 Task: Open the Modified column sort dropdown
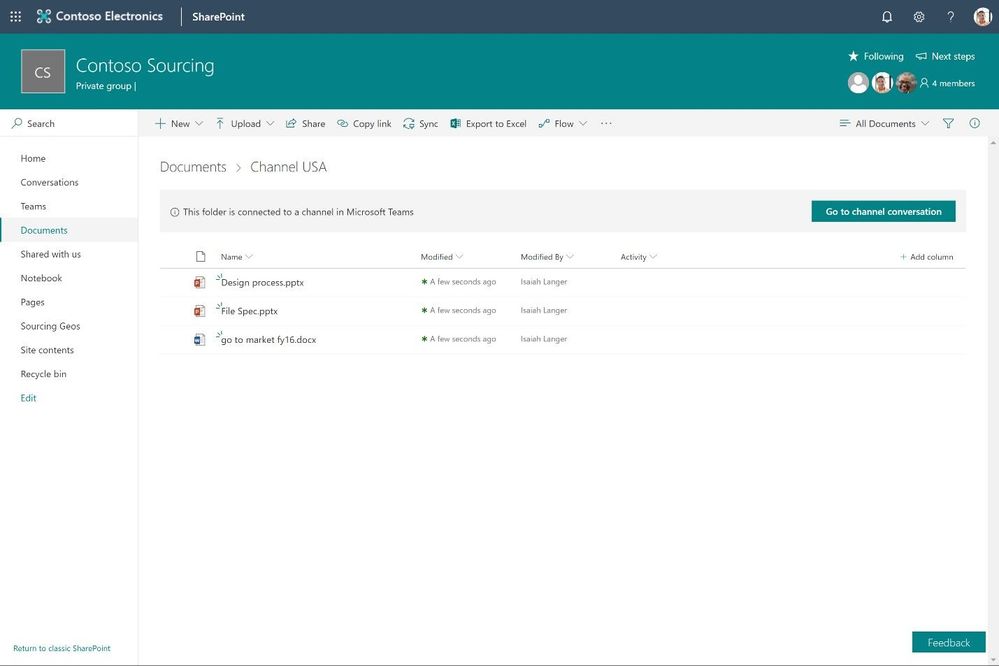click(x=459, y=257)
